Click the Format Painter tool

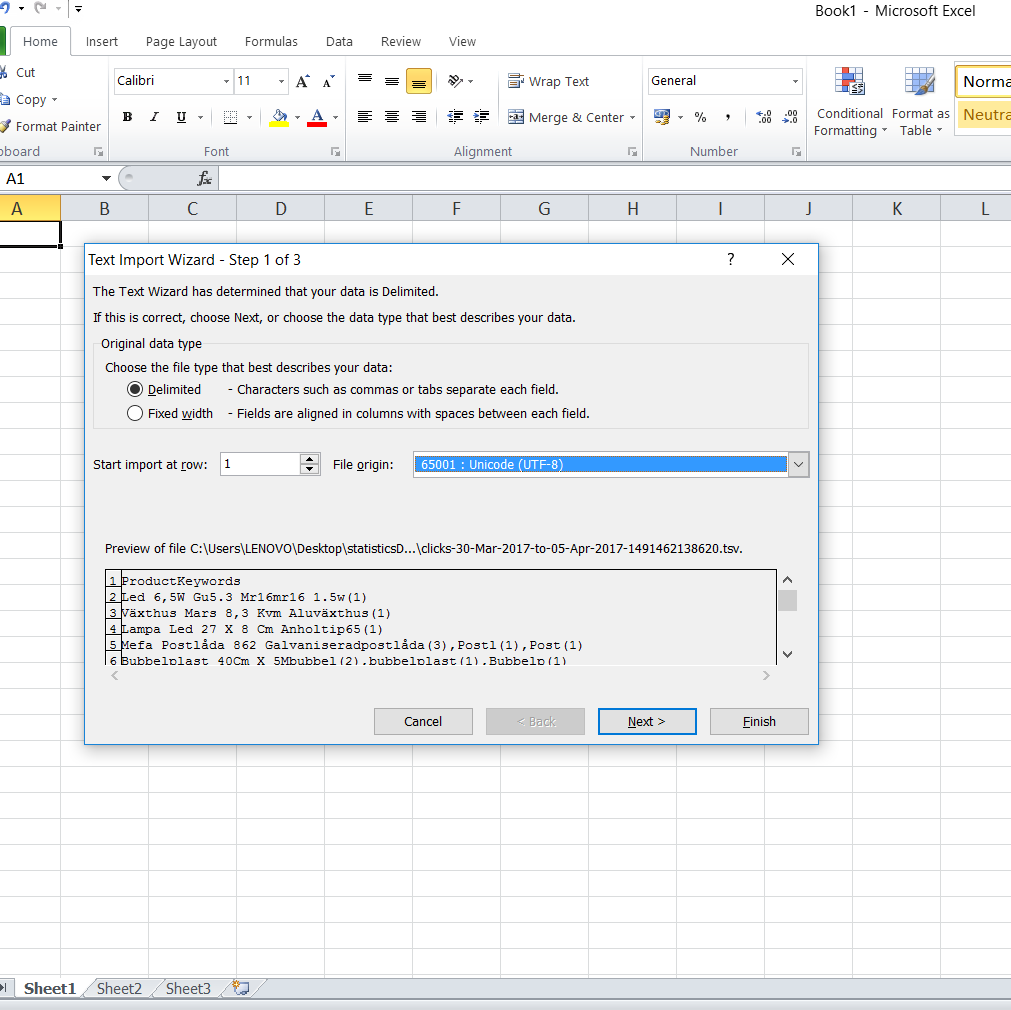click(x=52, y=126)
